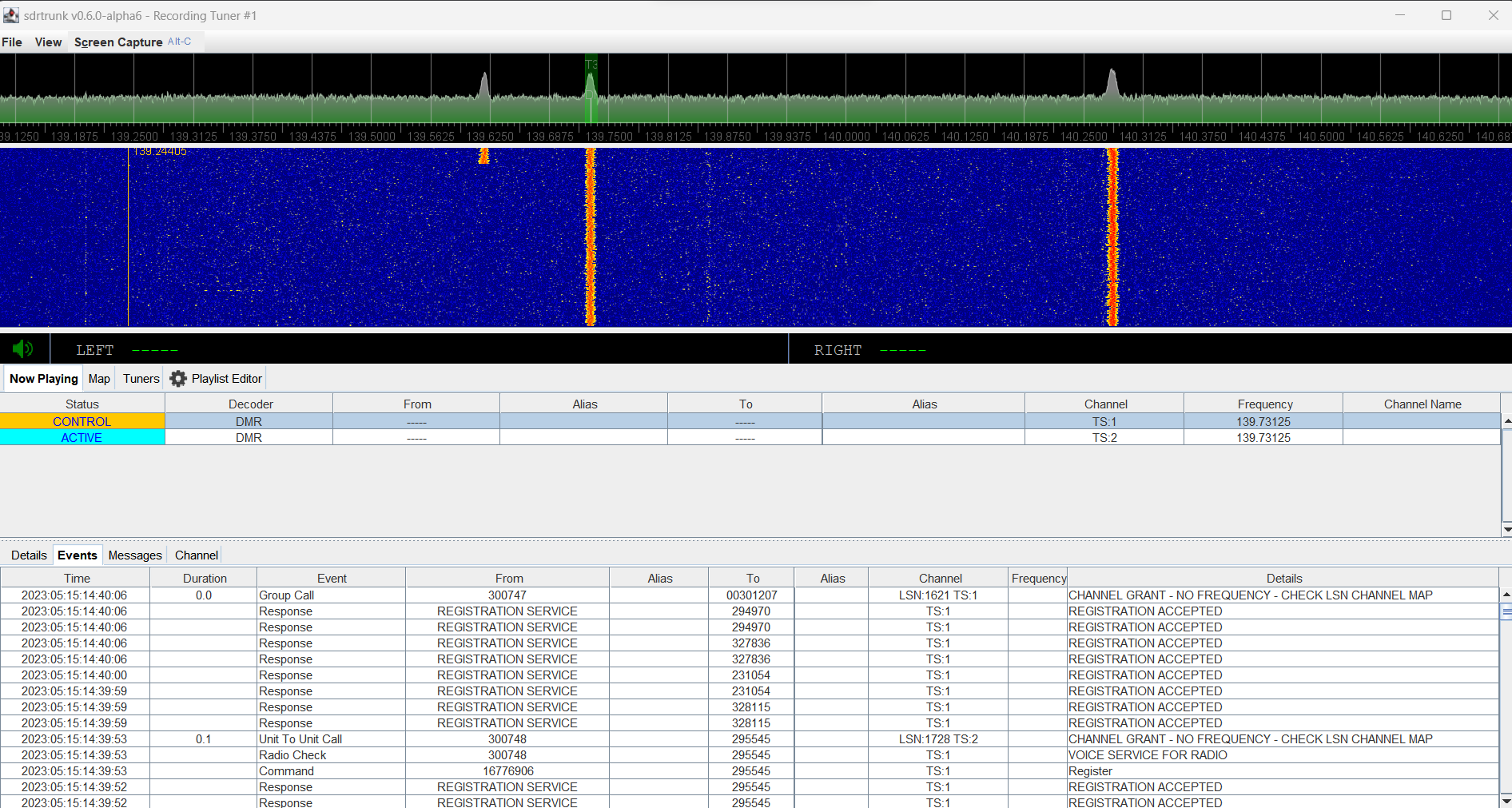
Task: Click the Playlist Editor gear icon
Action: pyautogui.click(x=177, y=378)
